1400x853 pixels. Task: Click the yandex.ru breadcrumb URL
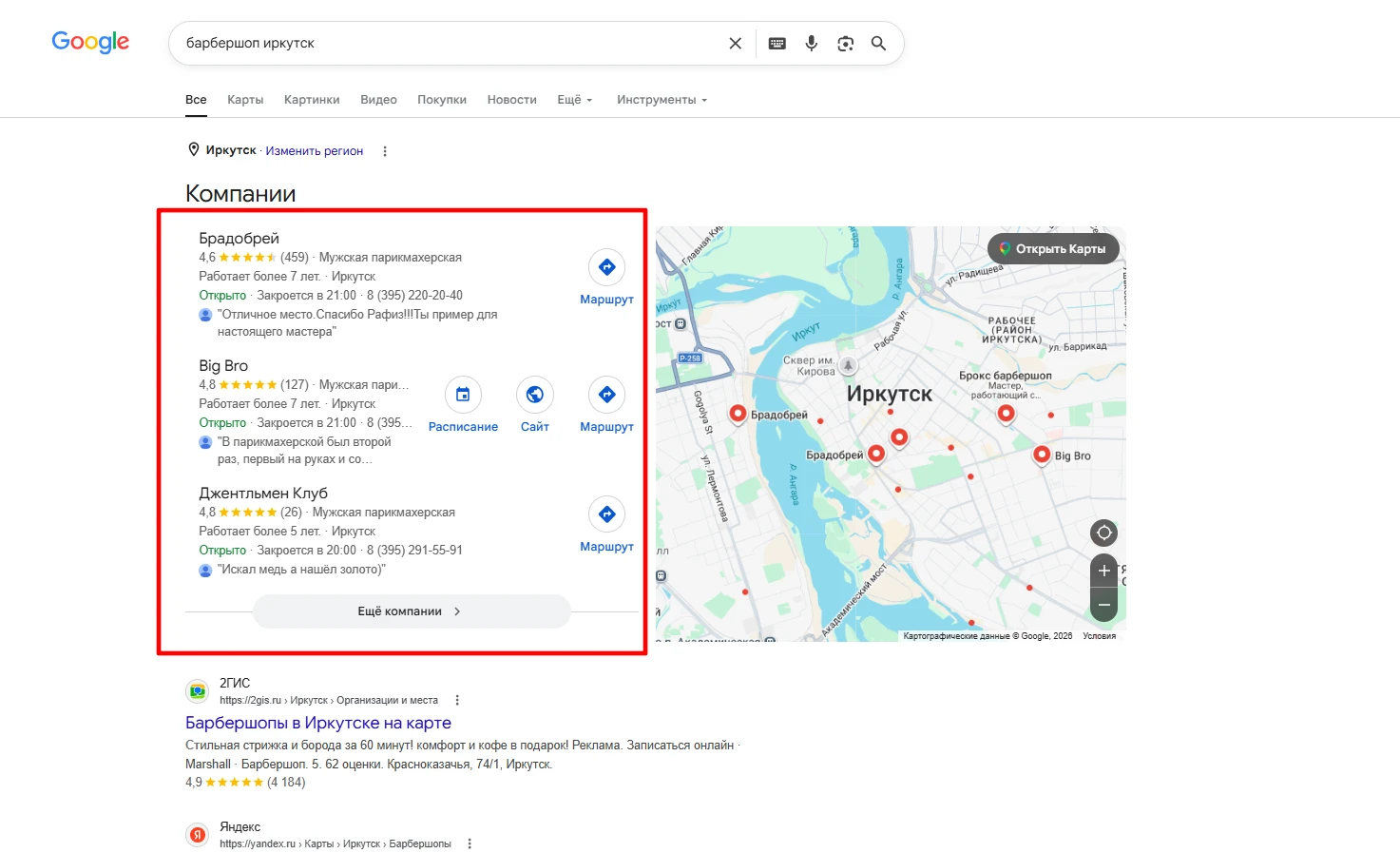[336, 843]
